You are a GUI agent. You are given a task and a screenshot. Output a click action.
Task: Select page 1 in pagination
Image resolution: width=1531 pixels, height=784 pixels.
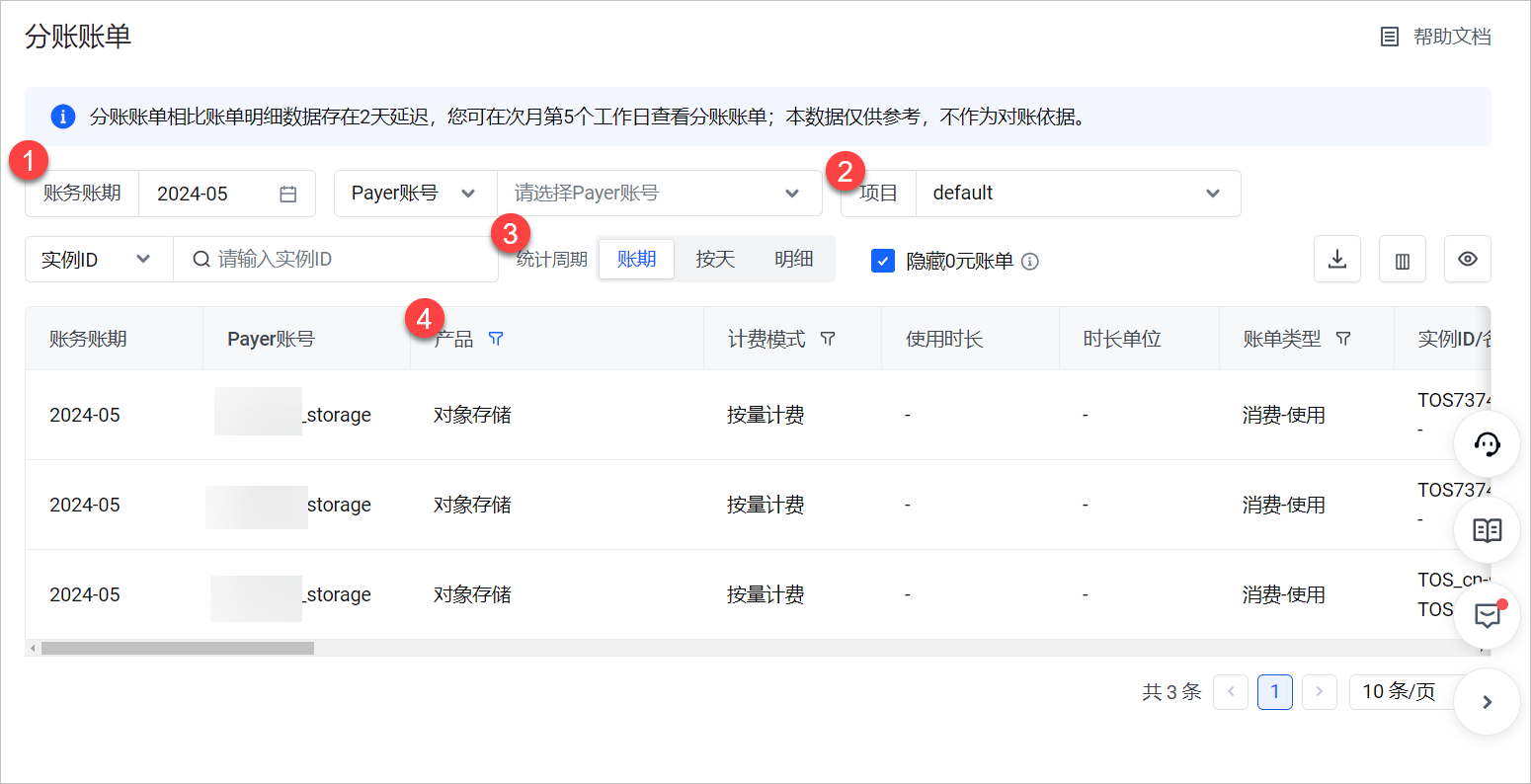coord(1275,691)
